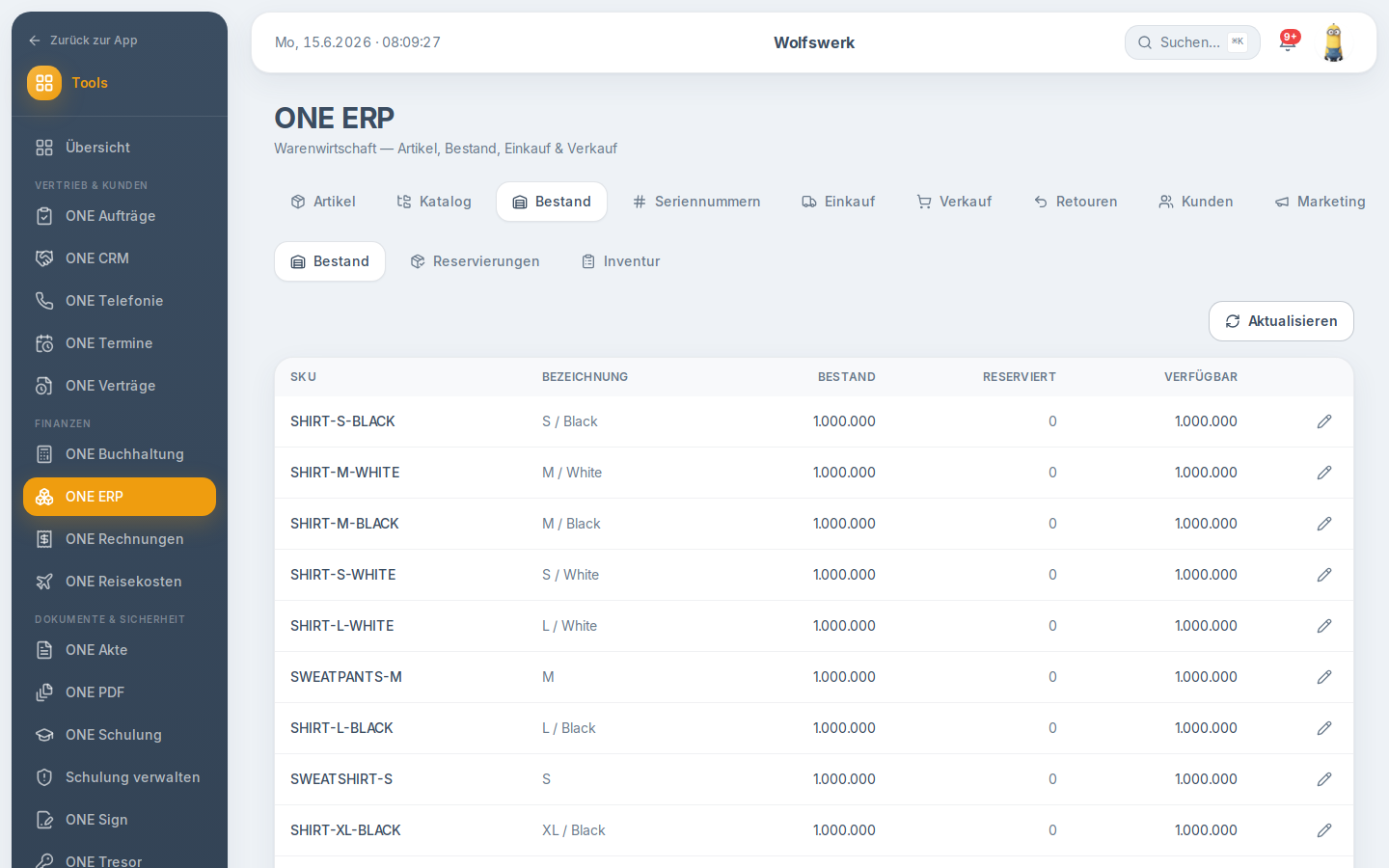The image size is (1389, 868).
Task: Open ONE Rechnungen in sidebar
Action: point(120,539)
